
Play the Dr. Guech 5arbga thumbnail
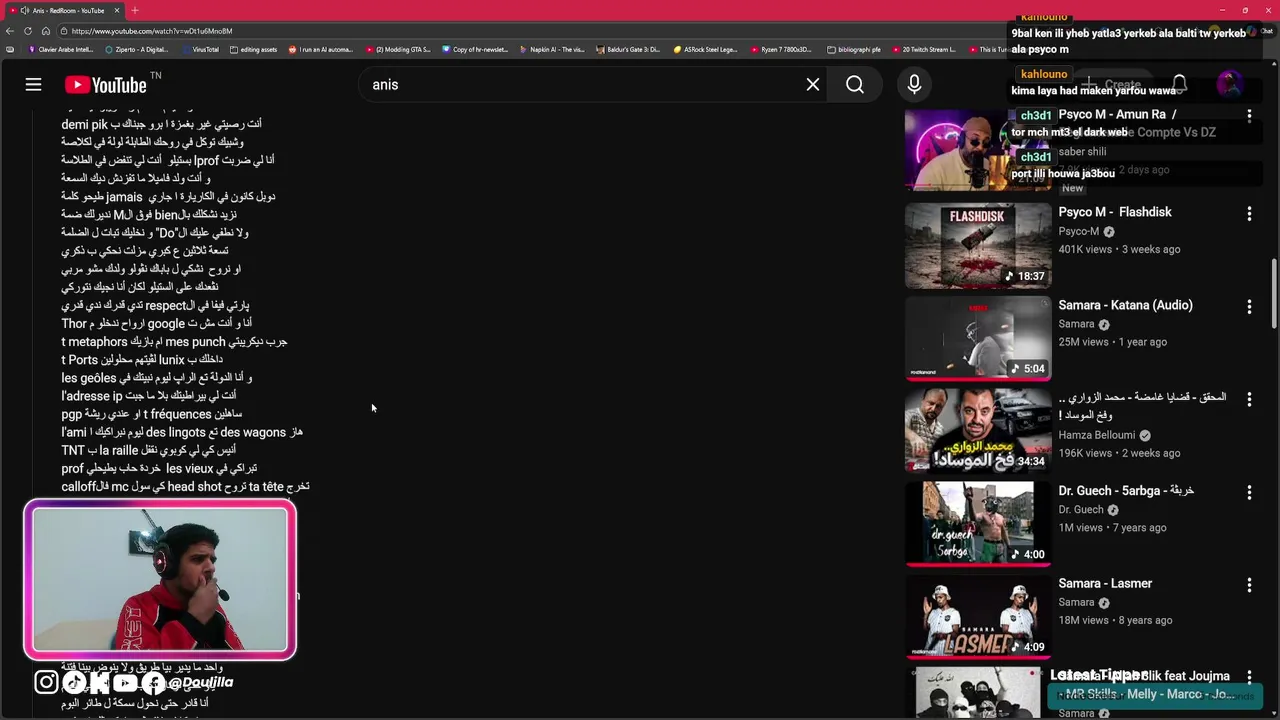(x=978, y=524)
